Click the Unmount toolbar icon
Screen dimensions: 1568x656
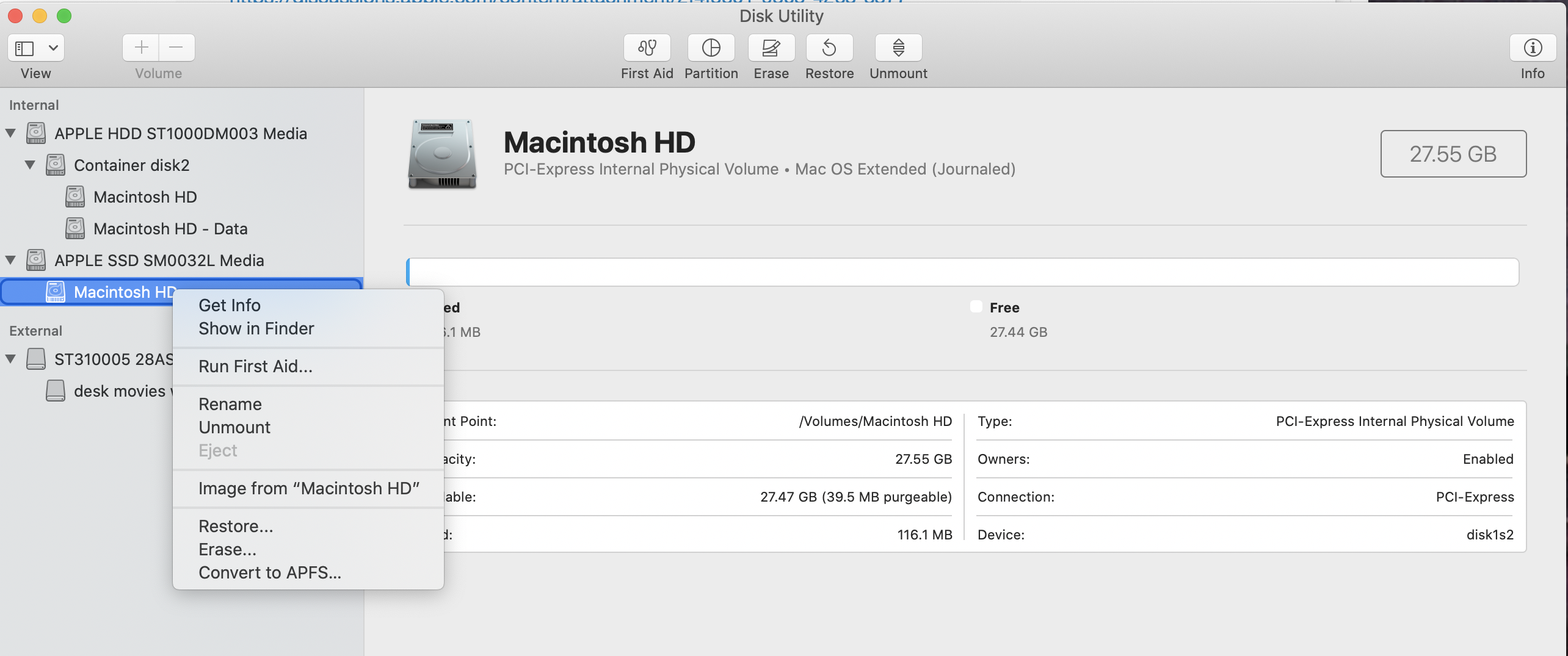point(898,48)
